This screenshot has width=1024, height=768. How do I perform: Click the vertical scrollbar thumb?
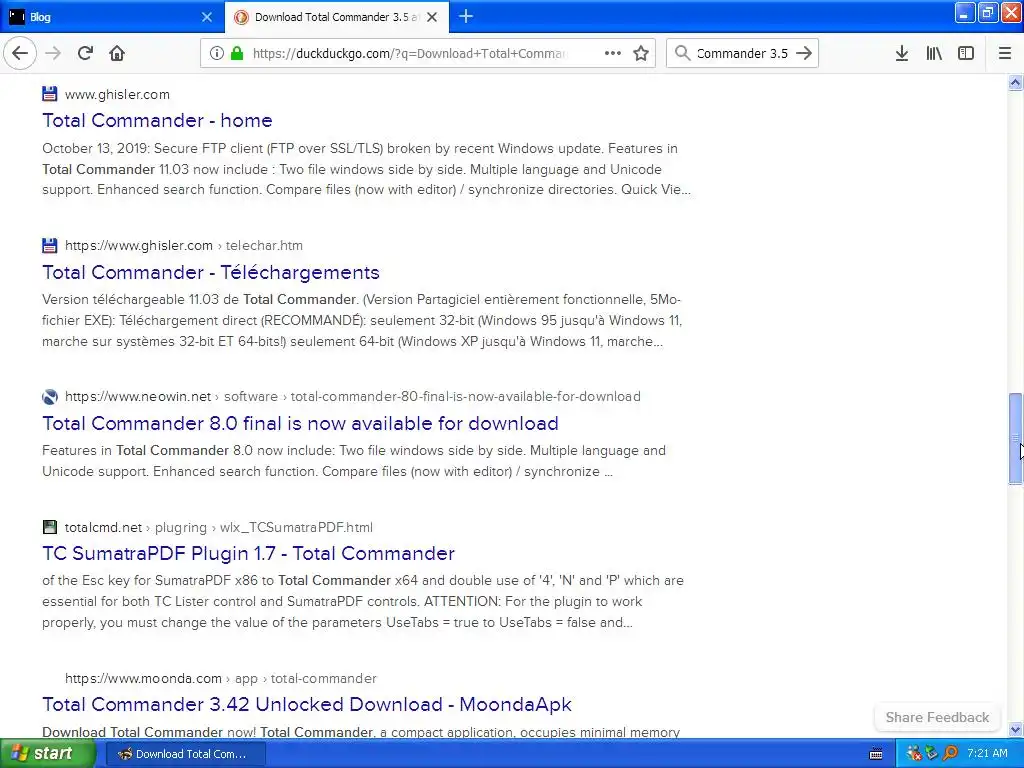(x=1015, y=438)
